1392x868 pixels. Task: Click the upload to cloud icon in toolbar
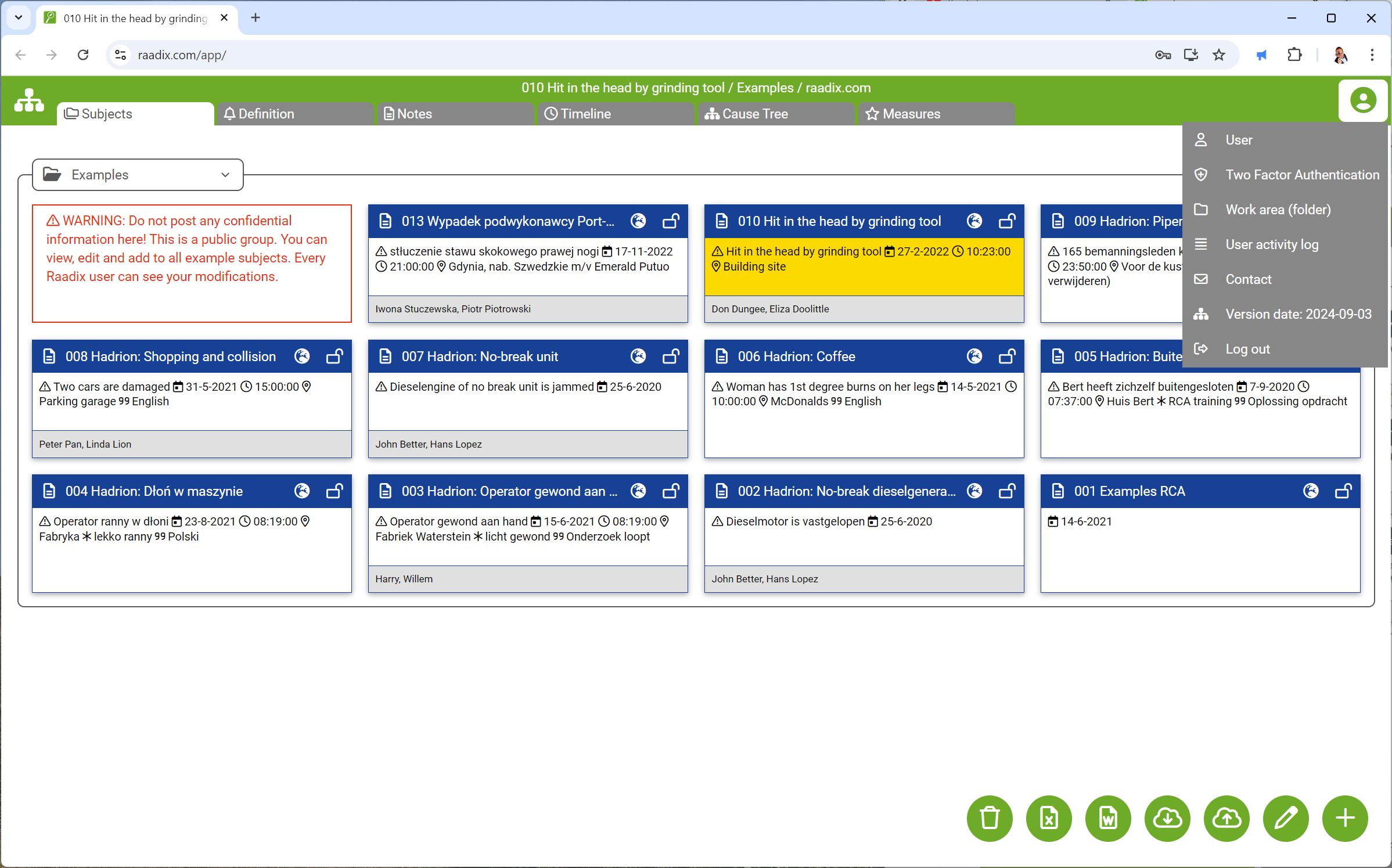click(x=1227, y=818)
